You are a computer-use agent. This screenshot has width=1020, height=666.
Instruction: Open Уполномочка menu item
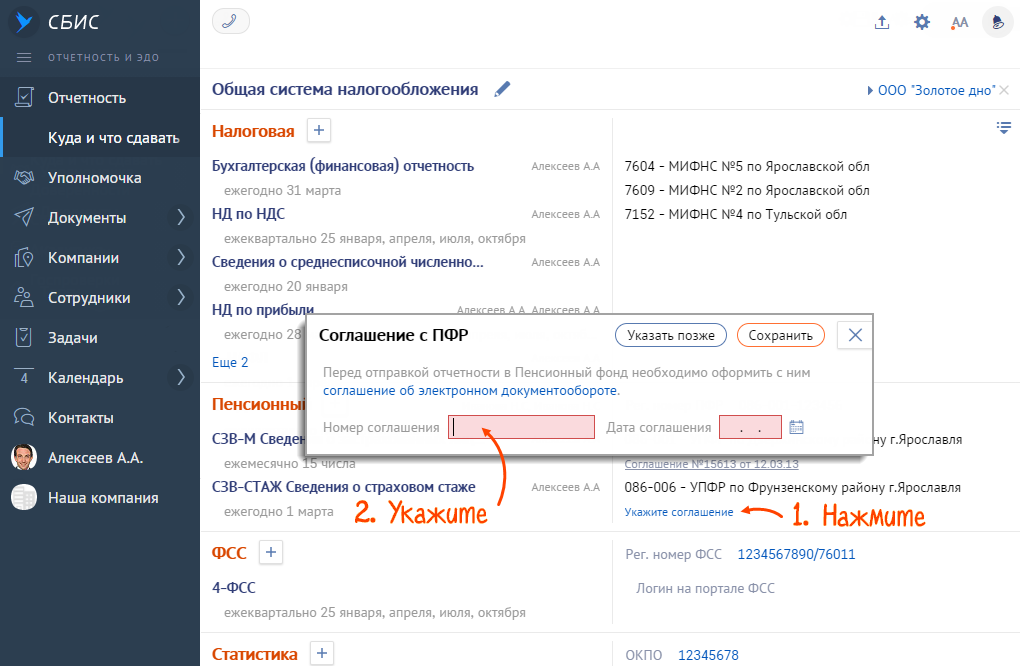pos(94,178)
